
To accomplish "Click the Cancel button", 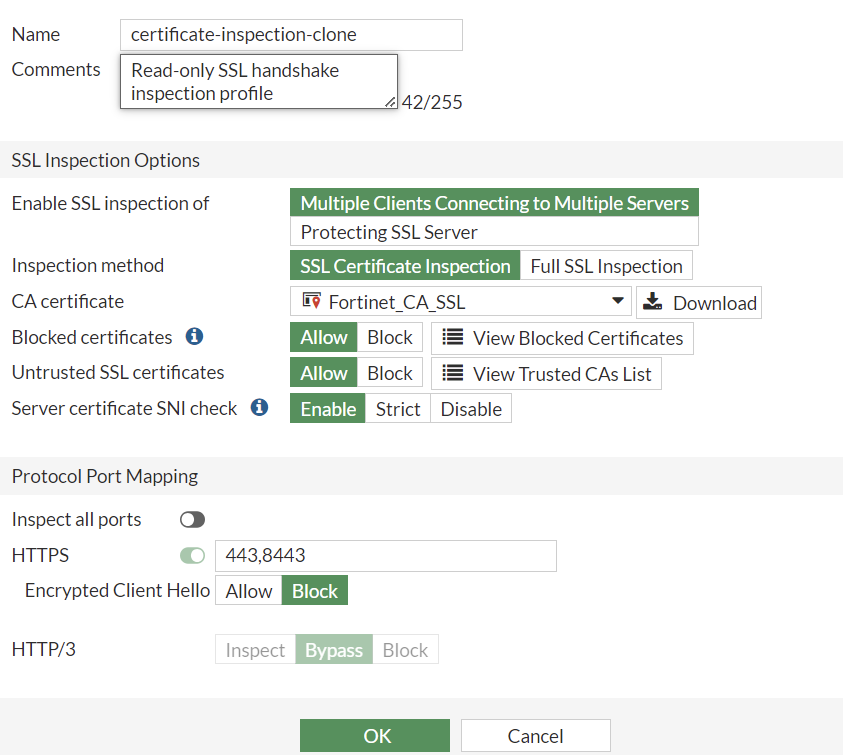I will click(x=535, y=736).
